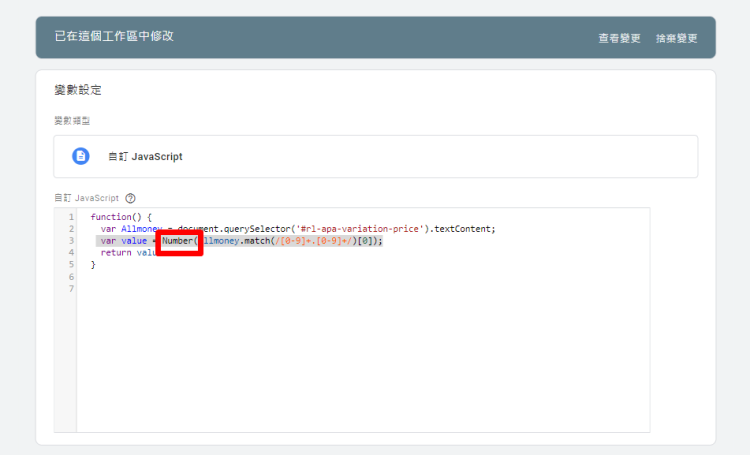Screen dimensions: 750x455
Task: Select the 自訂 JavaScript variable type icon
Action: click(80, 156)
